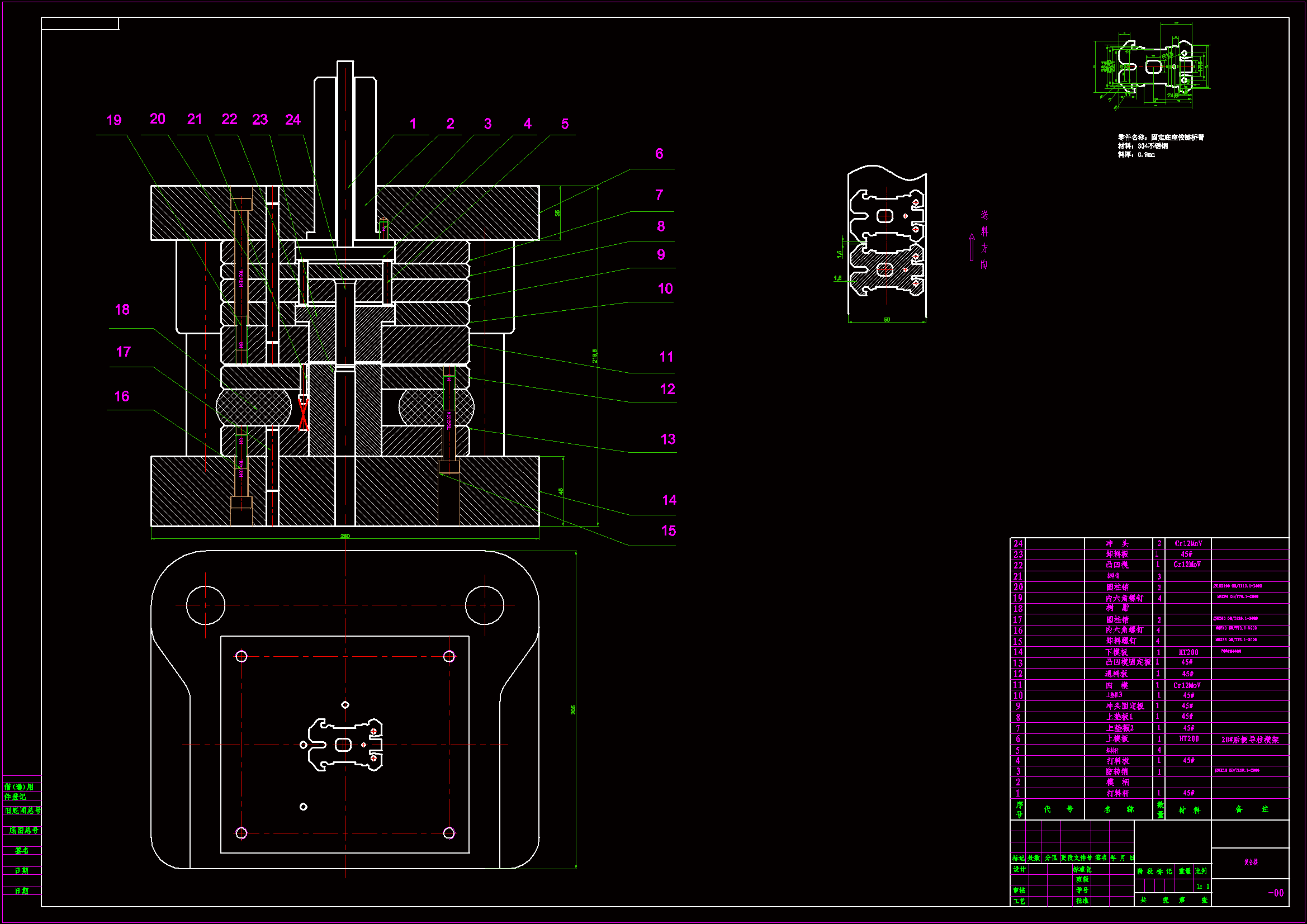
Task: Click balloon label number 1
Action: click(x=413, y=124)
